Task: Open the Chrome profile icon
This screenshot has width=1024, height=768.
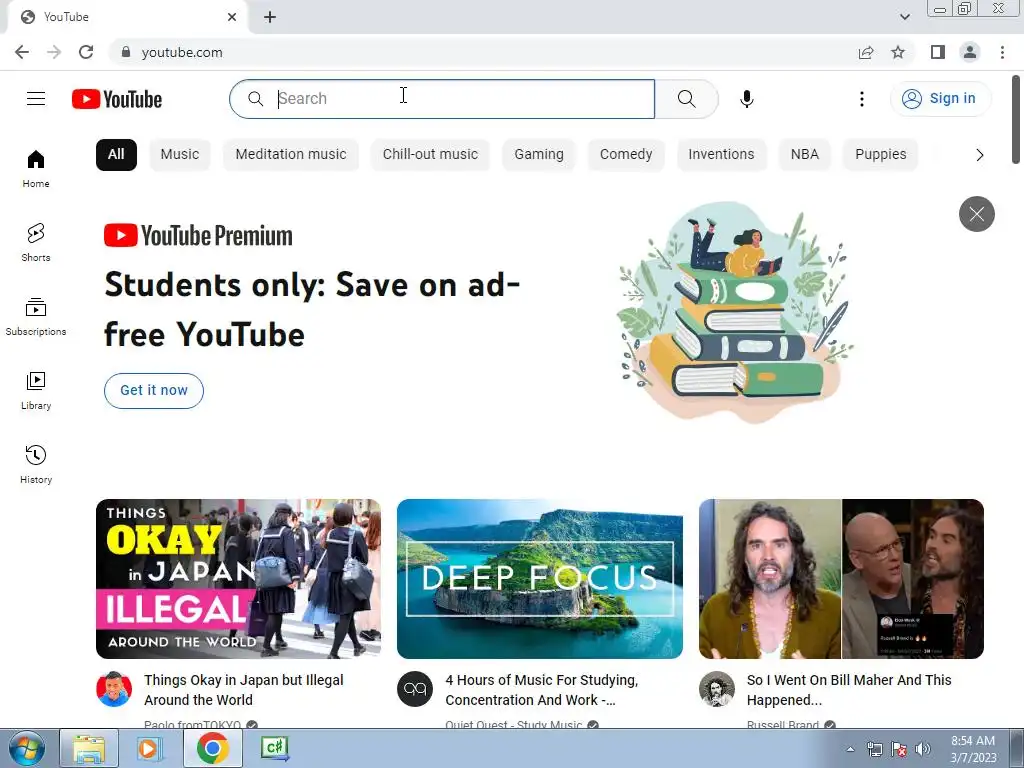Action: tap(970, 52)
